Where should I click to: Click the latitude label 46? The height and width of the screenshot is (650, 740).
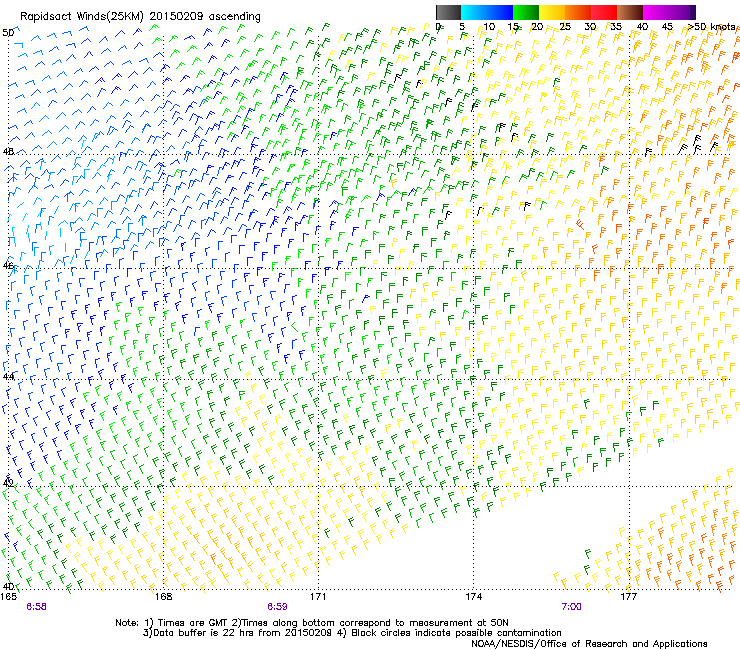[8, 266]
